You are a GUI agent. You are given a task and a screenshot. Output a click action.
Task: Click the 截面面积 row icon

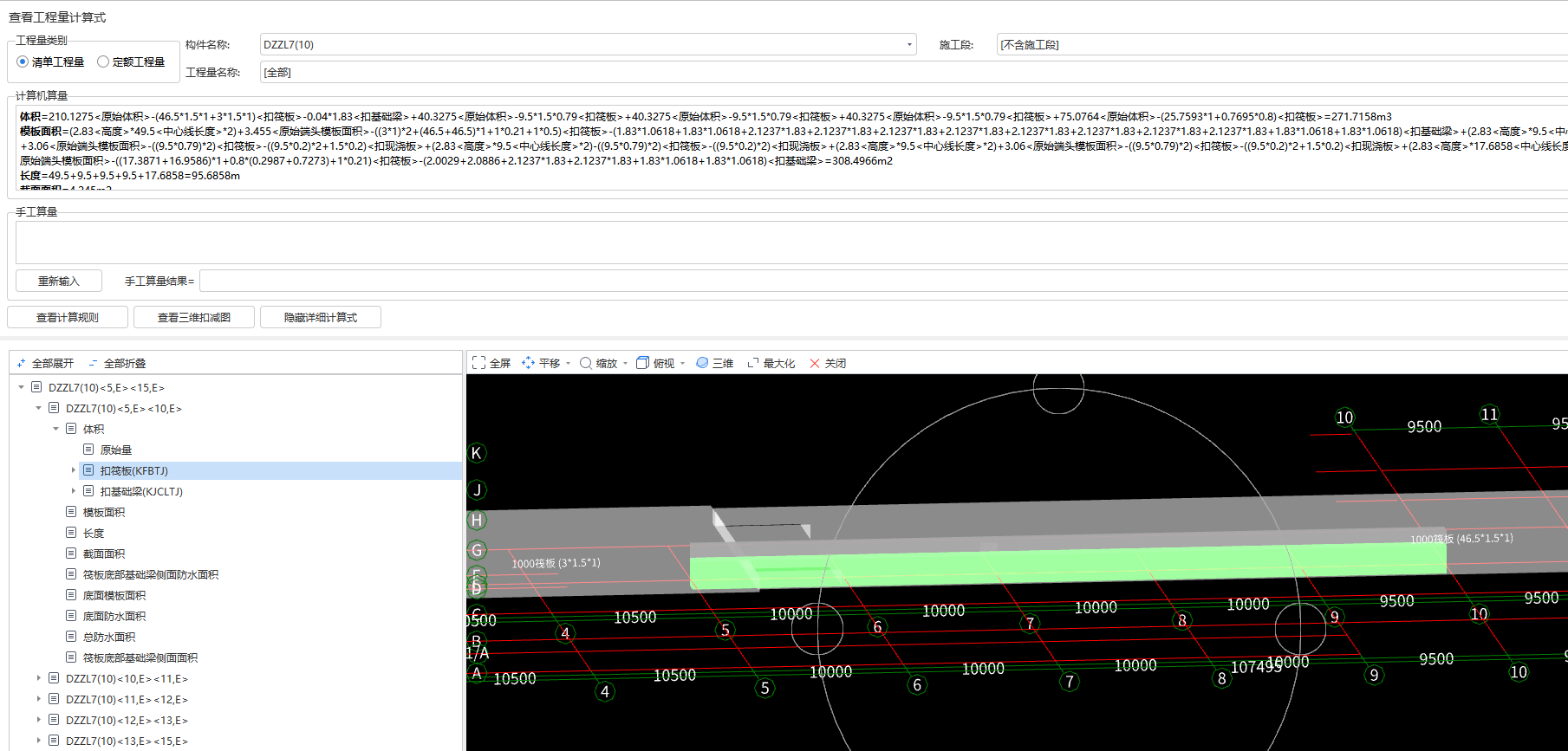(71, 554)
